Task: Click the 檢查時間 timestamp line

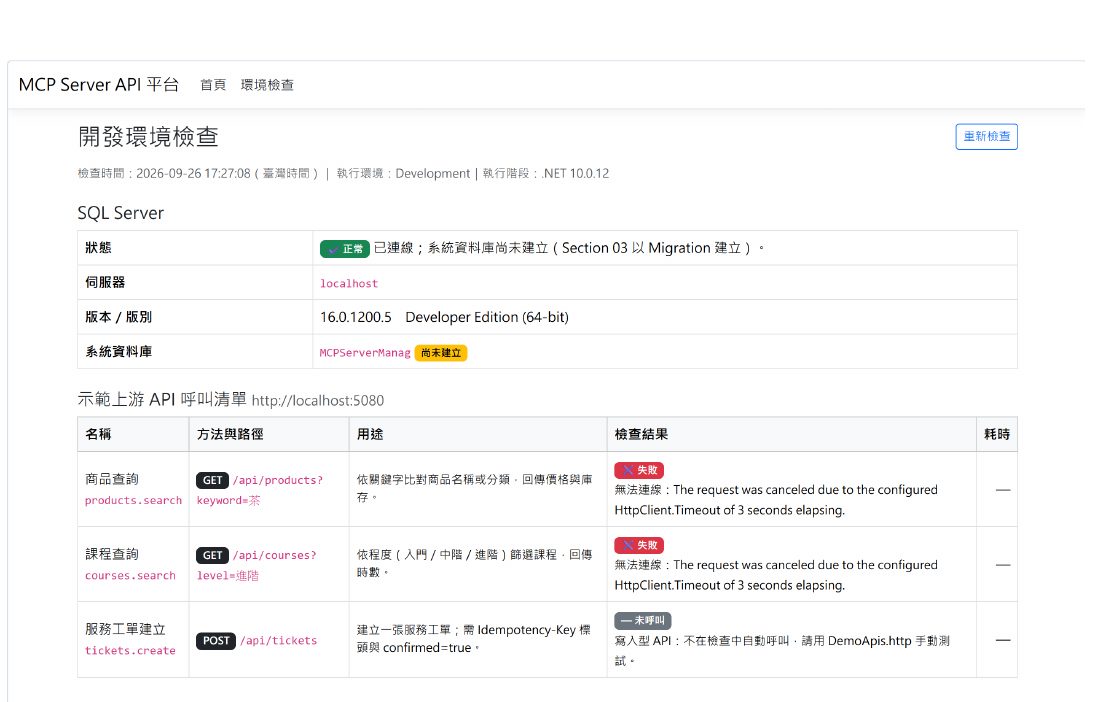Action: tap(343, 174)
